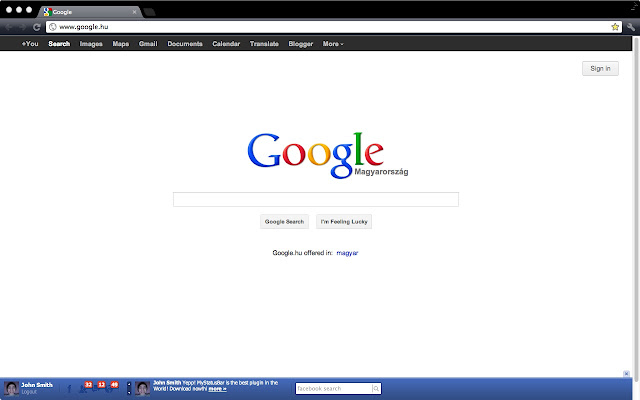This screenshot has height=400, width=640.
Task: Go to Images in the Google bar
Action: [x=91, y=44]
